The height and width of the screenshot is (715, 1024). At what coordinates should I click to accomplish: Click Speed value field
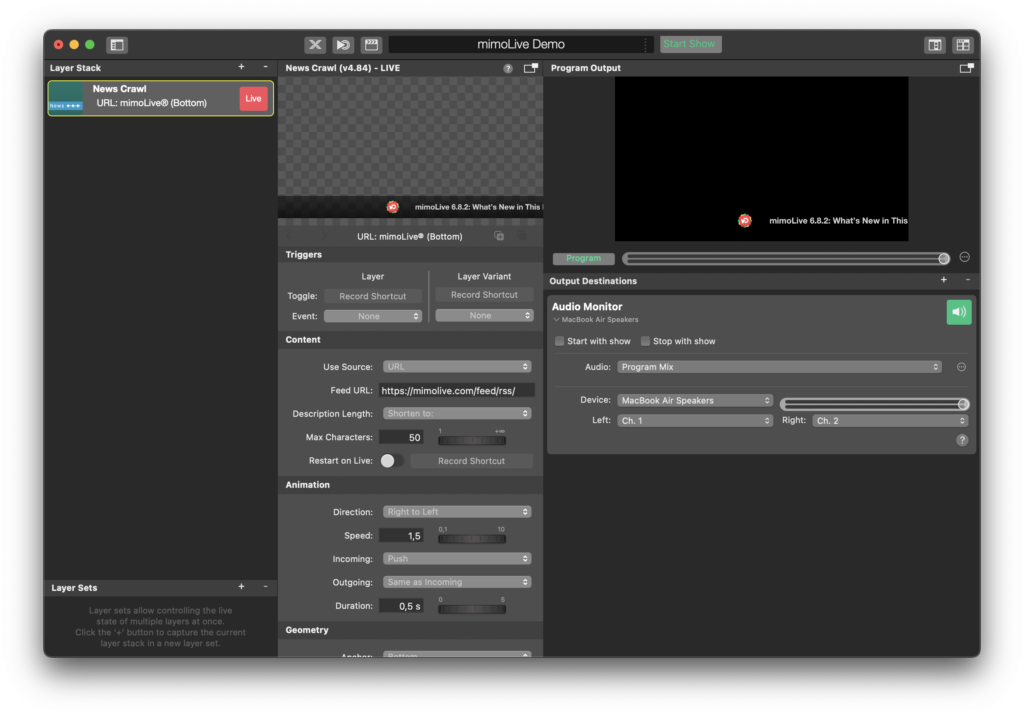401,536
